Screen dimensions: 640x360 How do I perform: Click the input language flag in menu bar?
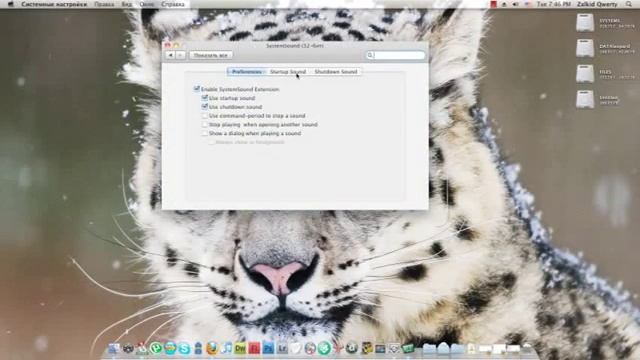(527, 4)
